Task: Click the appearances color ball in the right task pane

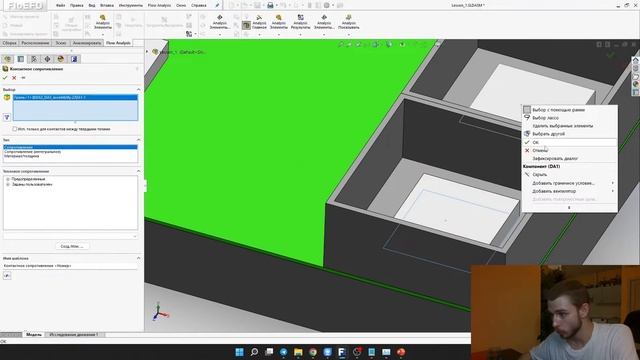Action: [636, 84]
